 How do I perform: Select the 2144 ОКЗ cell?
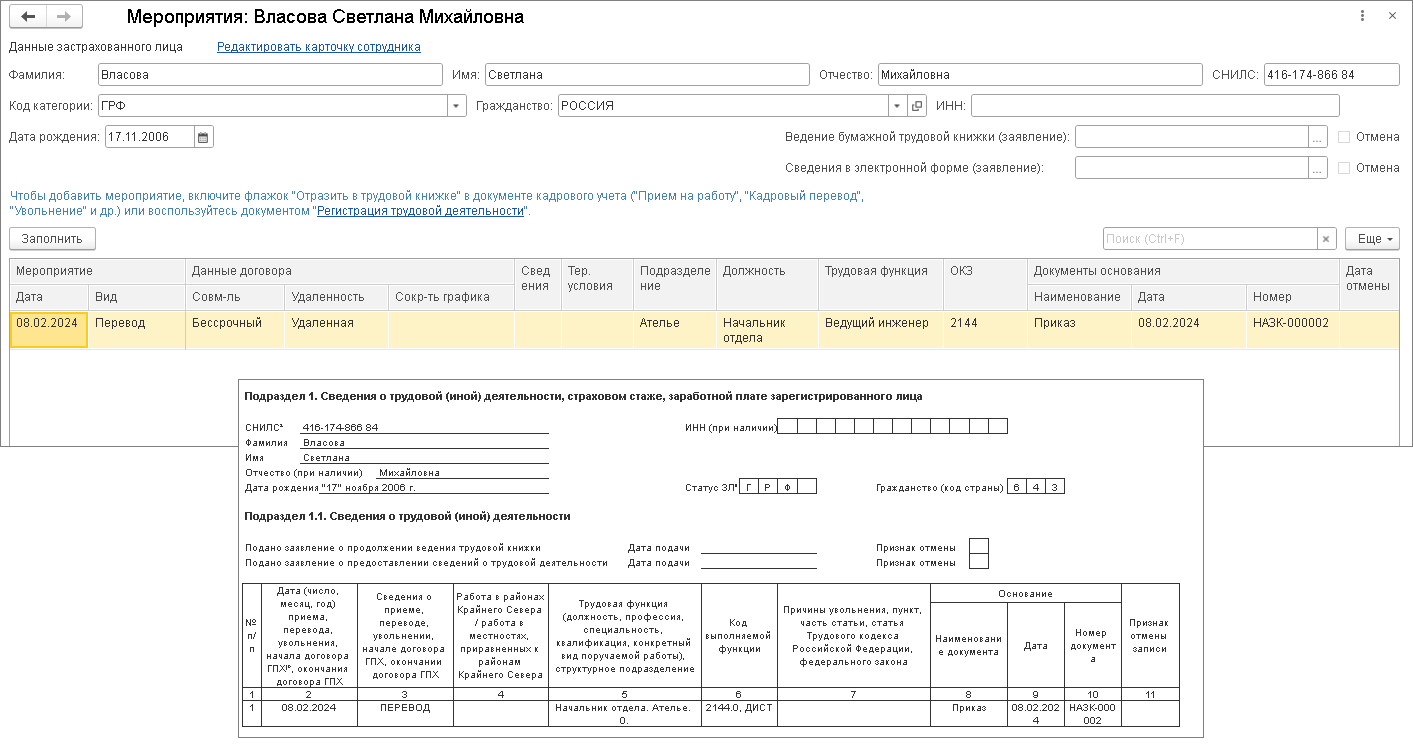point(985,330)
